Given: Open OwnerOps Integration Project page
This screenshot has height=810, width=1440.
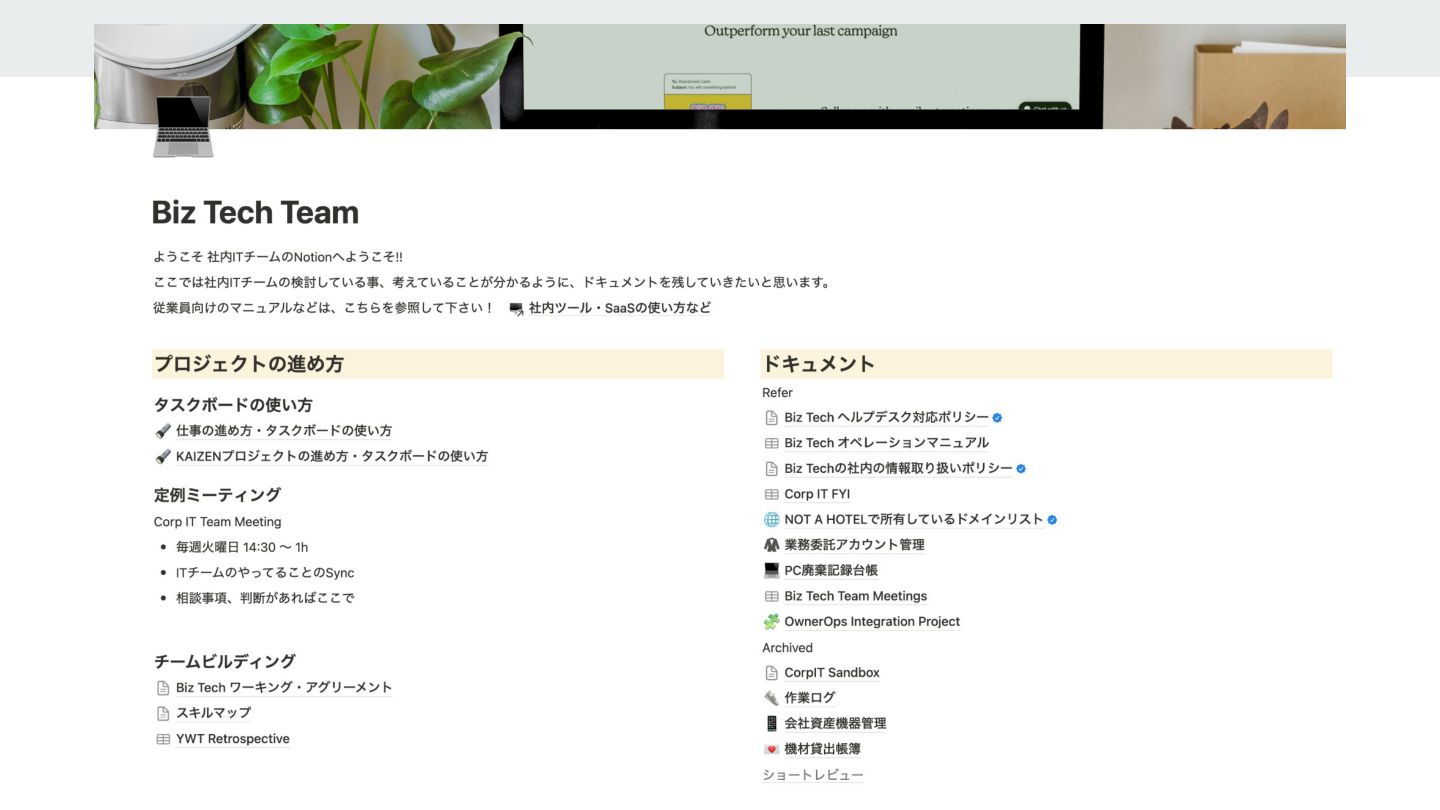Looking at the screenshot, I should [x=872, y=622].
